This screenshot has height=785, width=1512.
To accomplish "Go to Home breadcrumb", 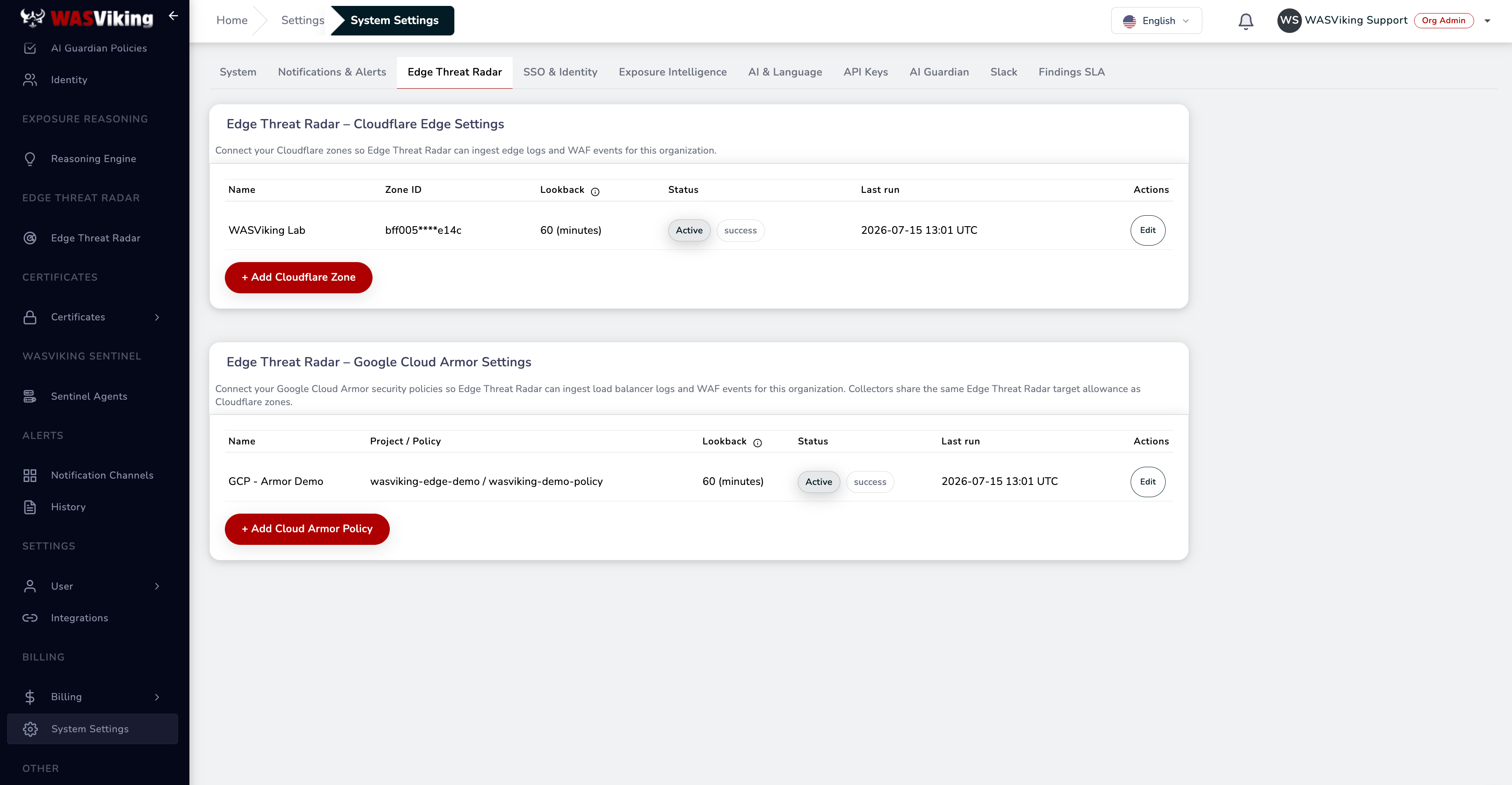I will click(x=232, y=20).
